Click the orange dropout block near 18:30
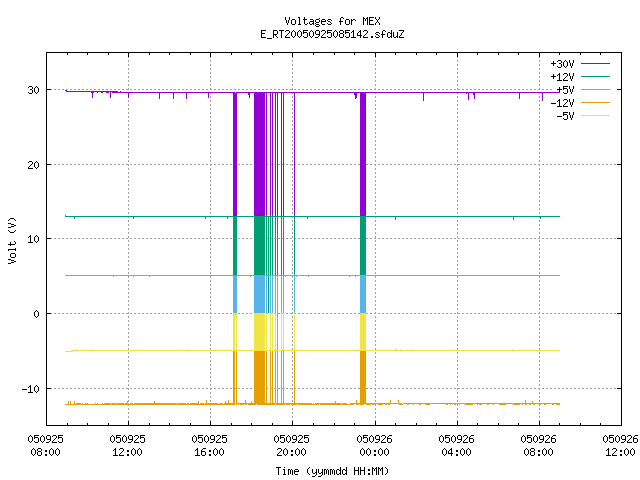 coord(260,378)
